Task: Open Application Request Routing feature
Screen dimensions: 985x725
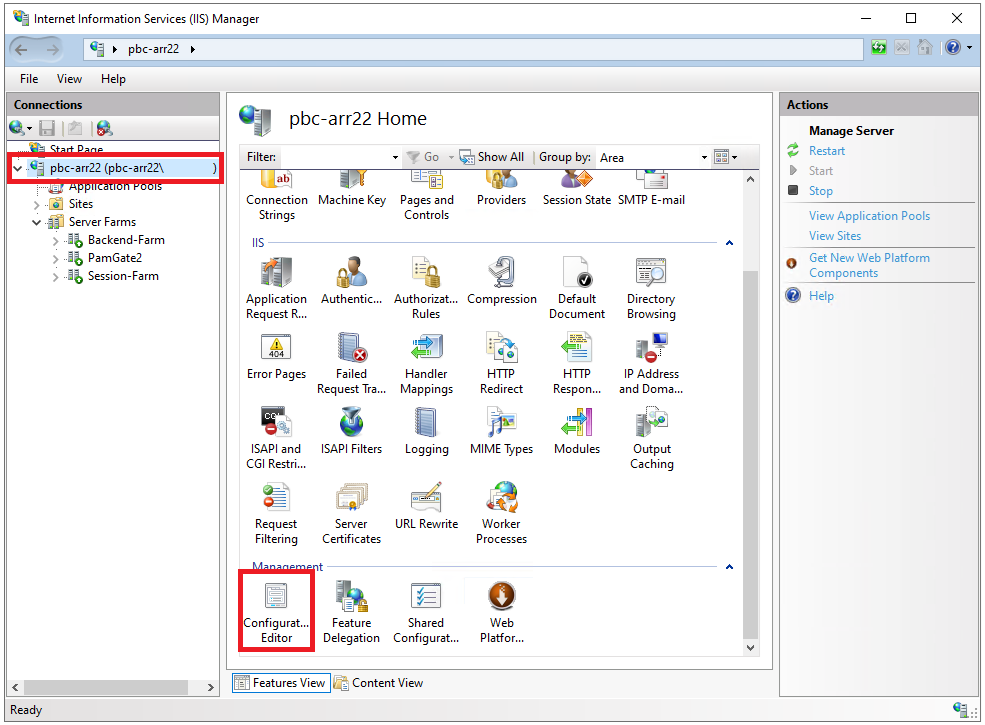Action: click(x=276, y=288)
